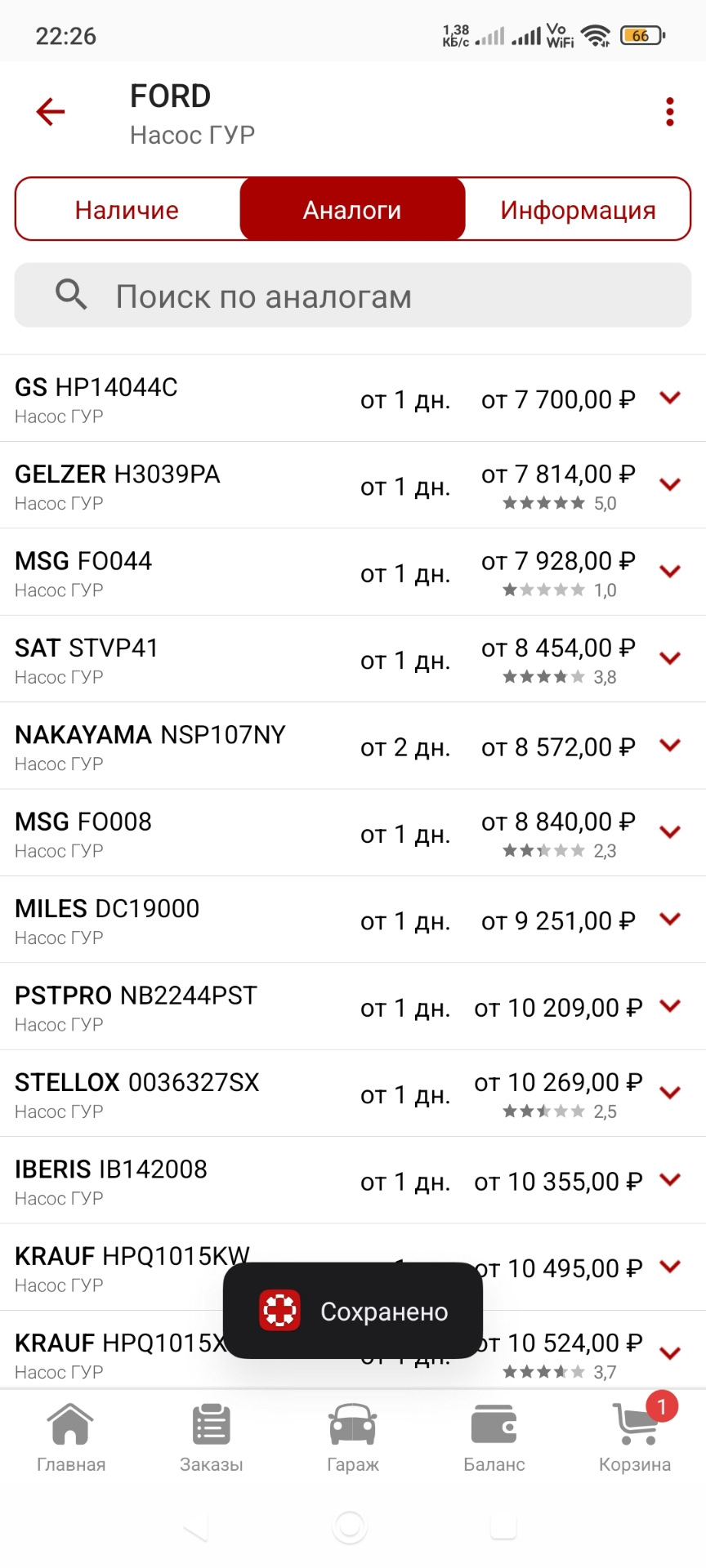
Task: Tap the red back arrow
Action: point(51,112)
